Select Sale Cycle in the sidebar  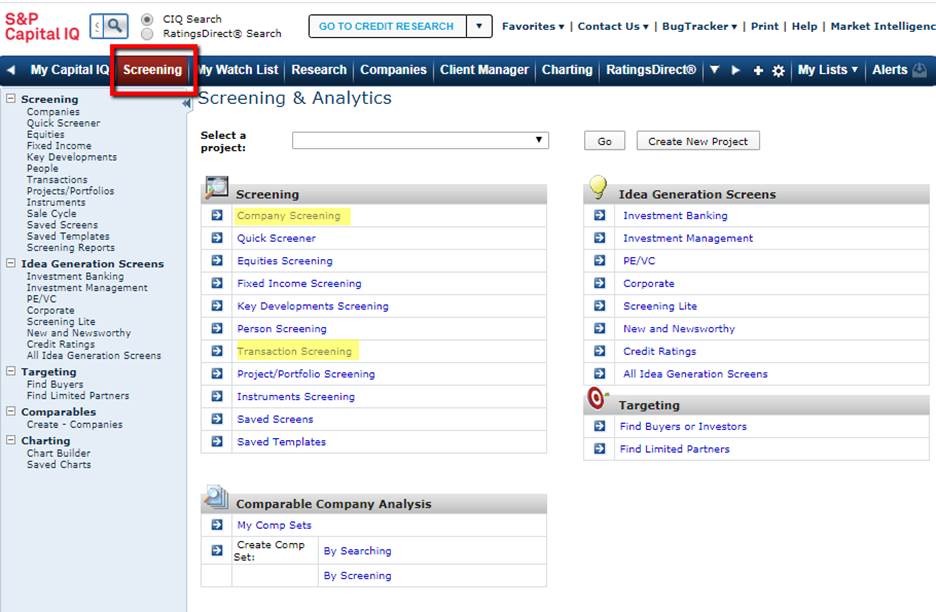click(51, 214)
